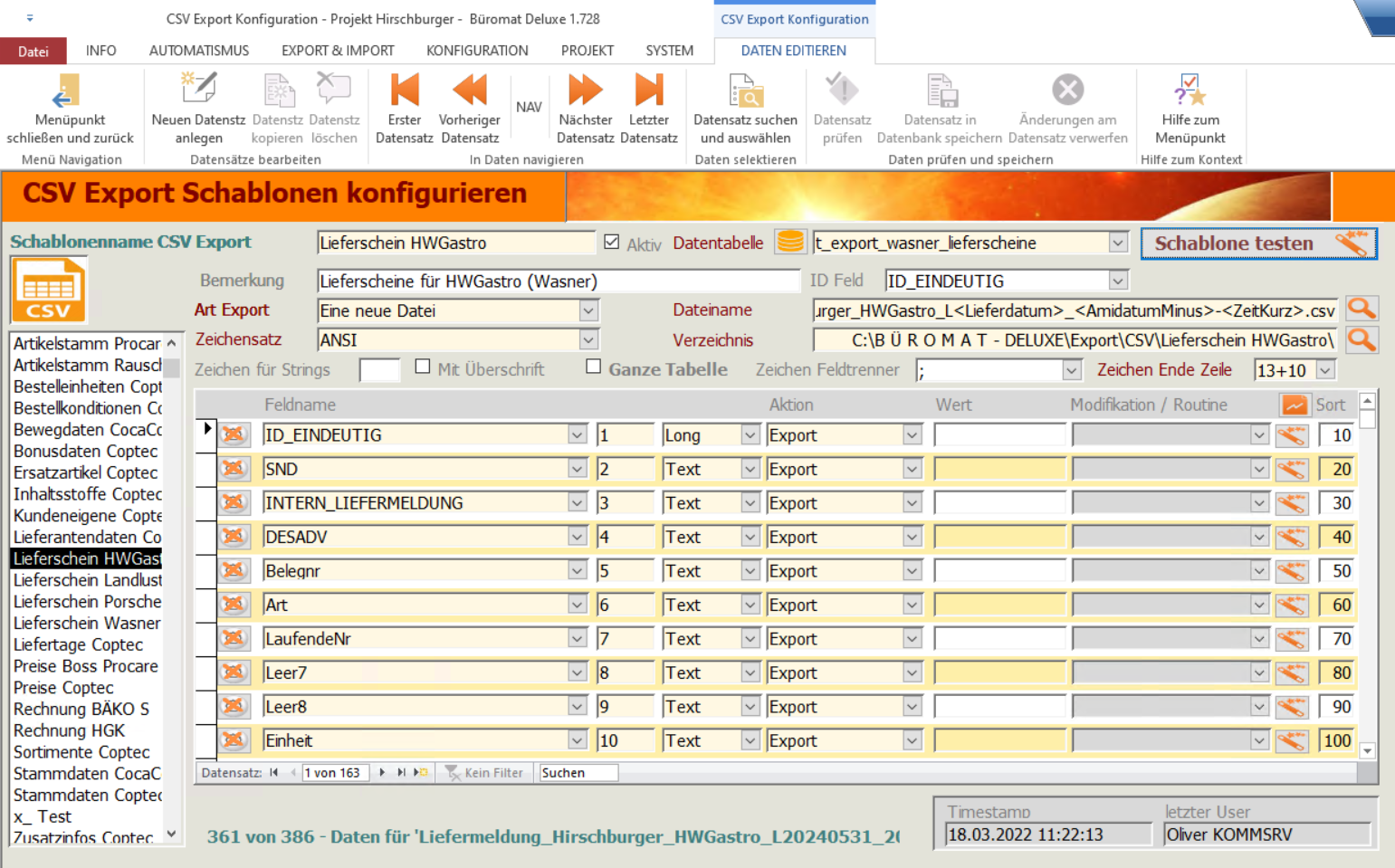Jump to Letzter Datensatz

(x=648, y=91)
